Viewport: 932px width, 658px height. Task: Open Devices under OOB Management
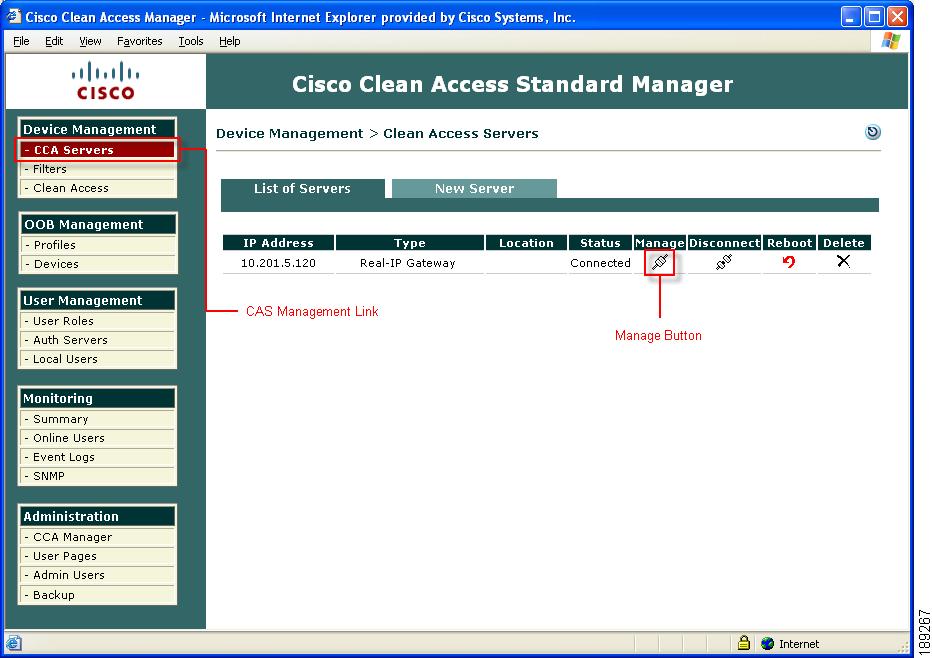pos(97,264)
